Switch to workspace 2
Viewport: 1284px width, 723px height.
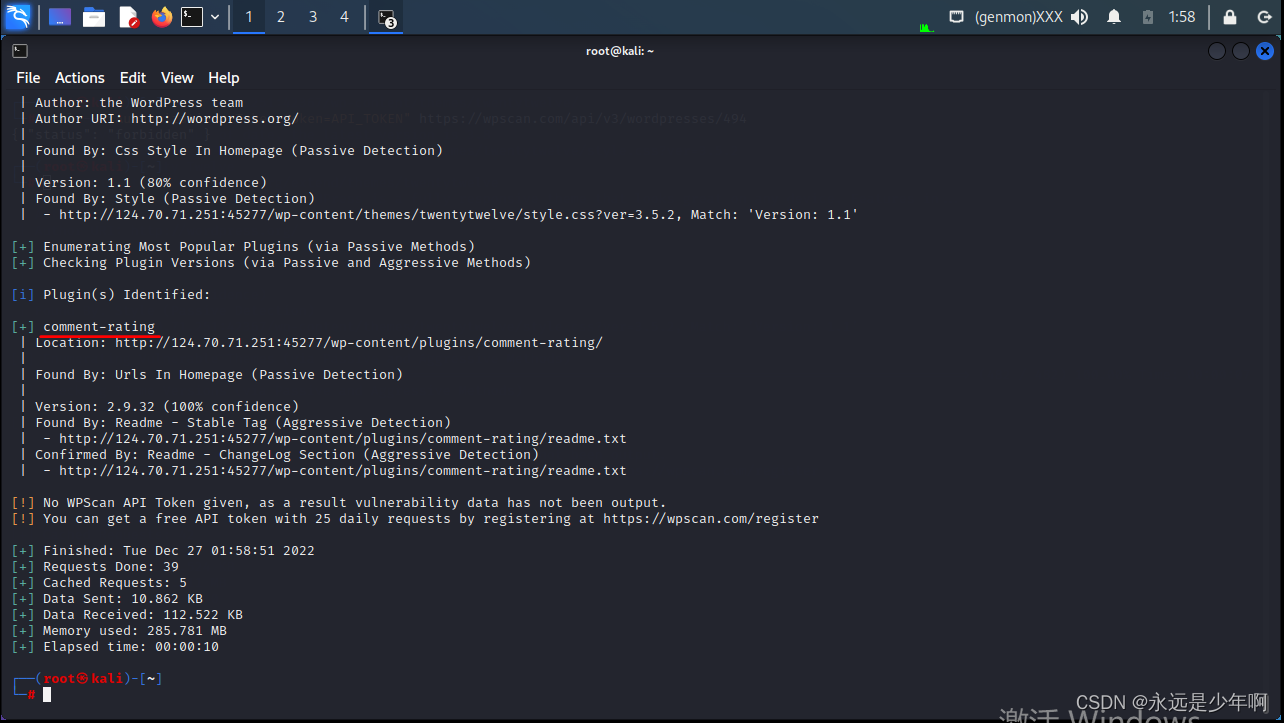coord(281,17)
